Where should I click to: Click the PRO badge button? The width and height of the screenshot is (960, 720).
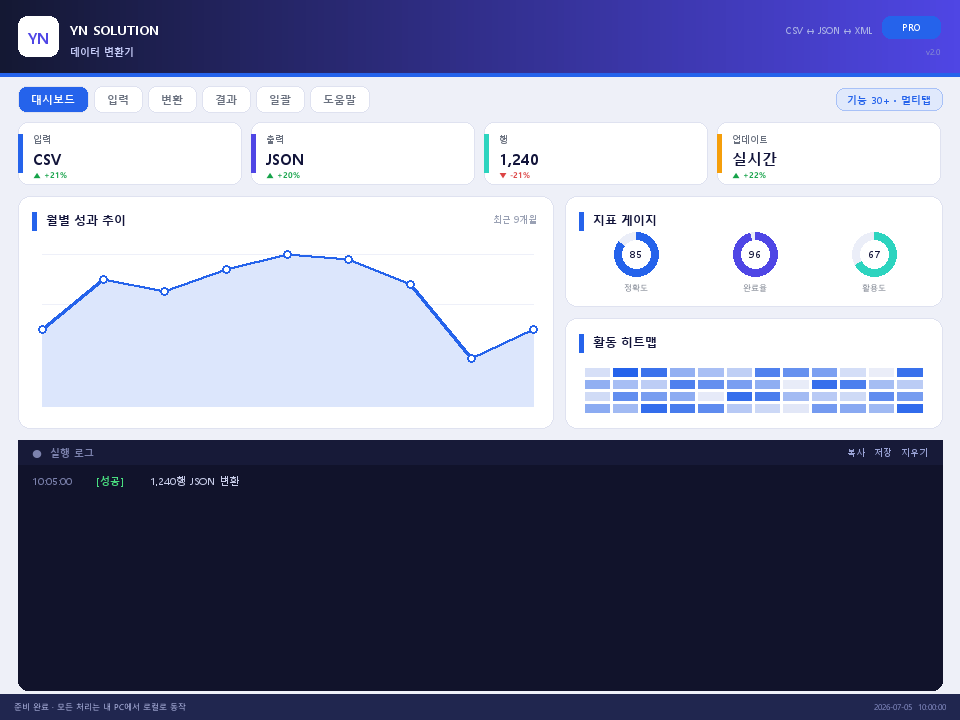[911, 28]
